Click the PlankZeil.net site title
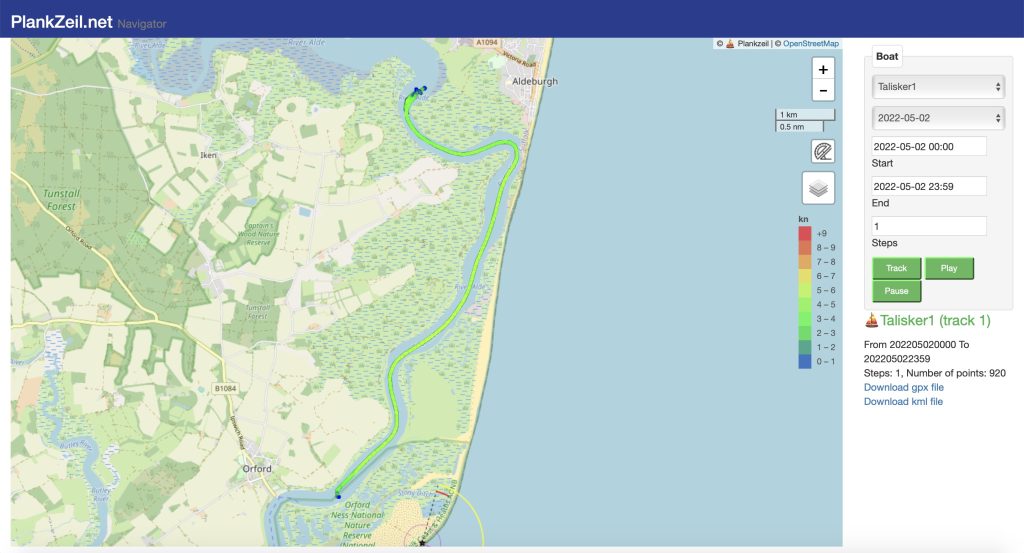The width and height of the screenshot is (1024, 553). [x=62, y=22]
